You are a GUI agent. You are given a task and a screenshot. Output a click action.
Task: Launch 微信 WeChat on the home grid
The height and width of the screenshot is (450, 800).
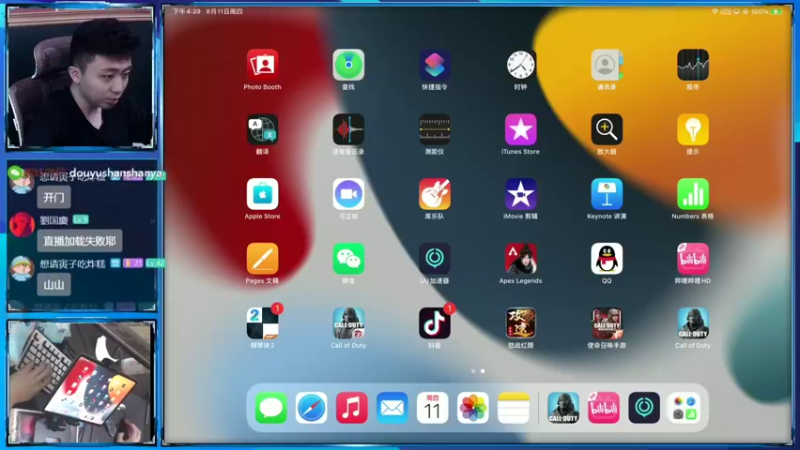(x=348, y=259)
